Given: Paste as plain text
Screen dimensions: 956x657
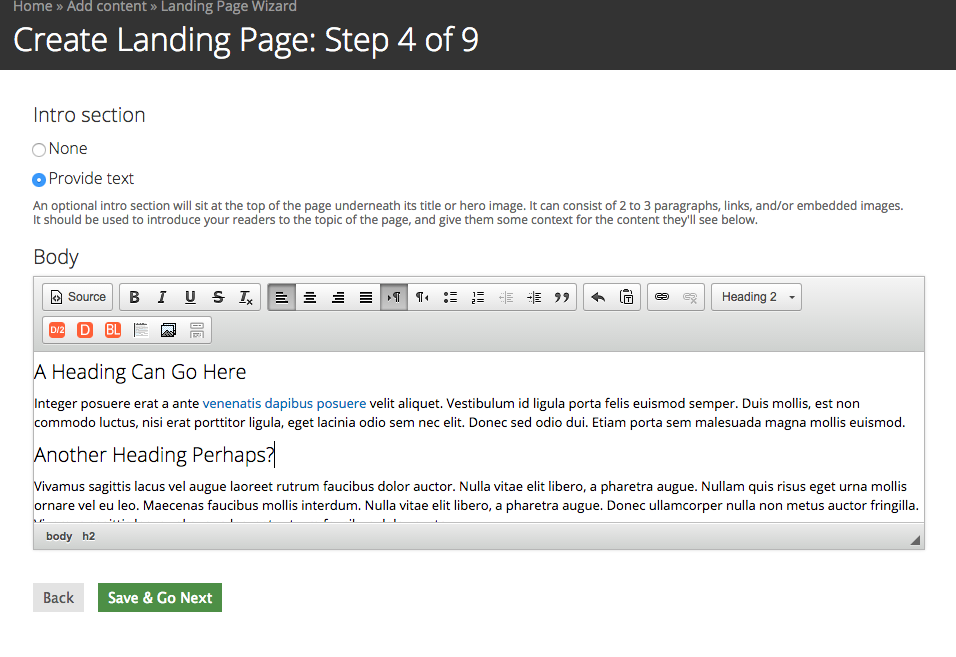Looking at the screenshot, I should point(626,297).
